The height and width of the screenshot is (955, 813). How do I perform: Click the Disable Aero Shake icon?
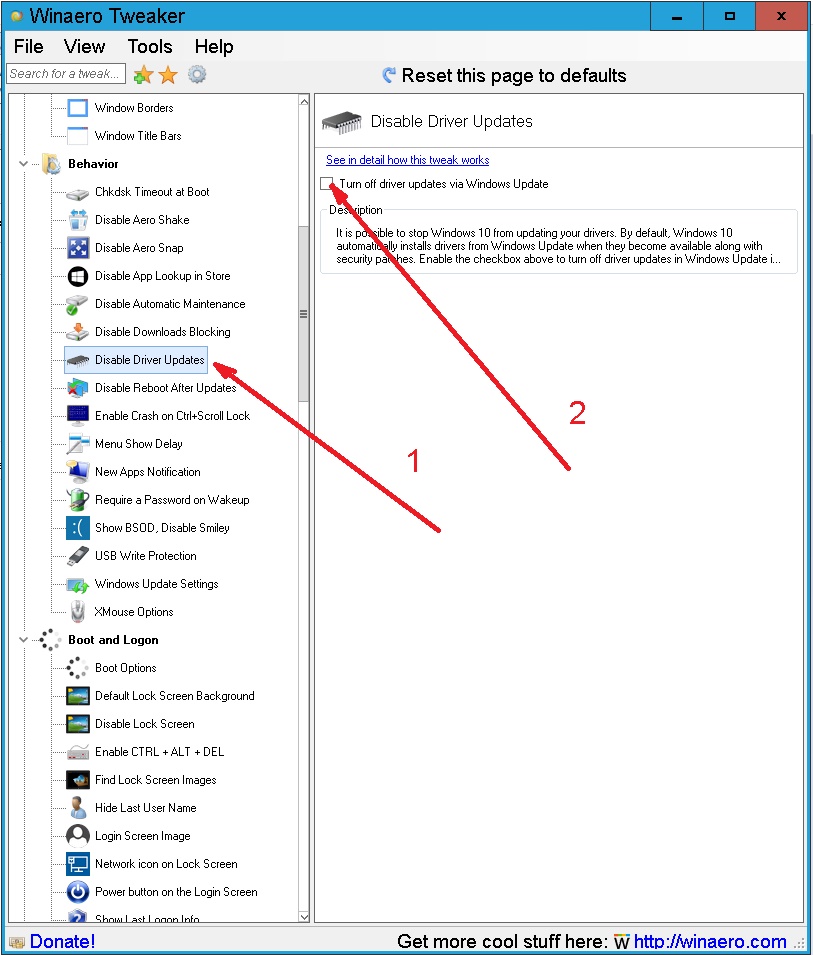(77, 220)
